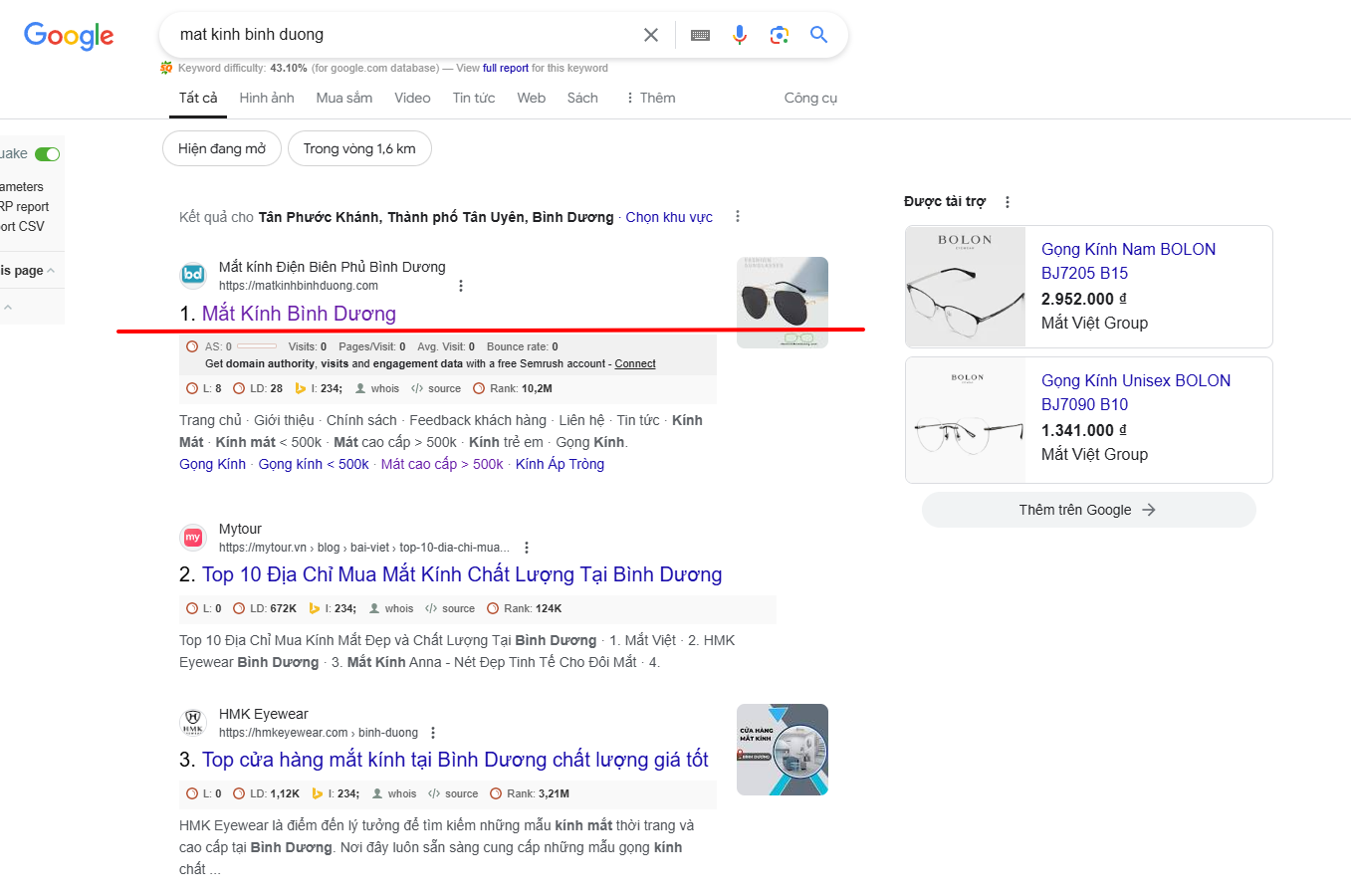
Task: Open options menu beside location results
Action: point(738,216)
